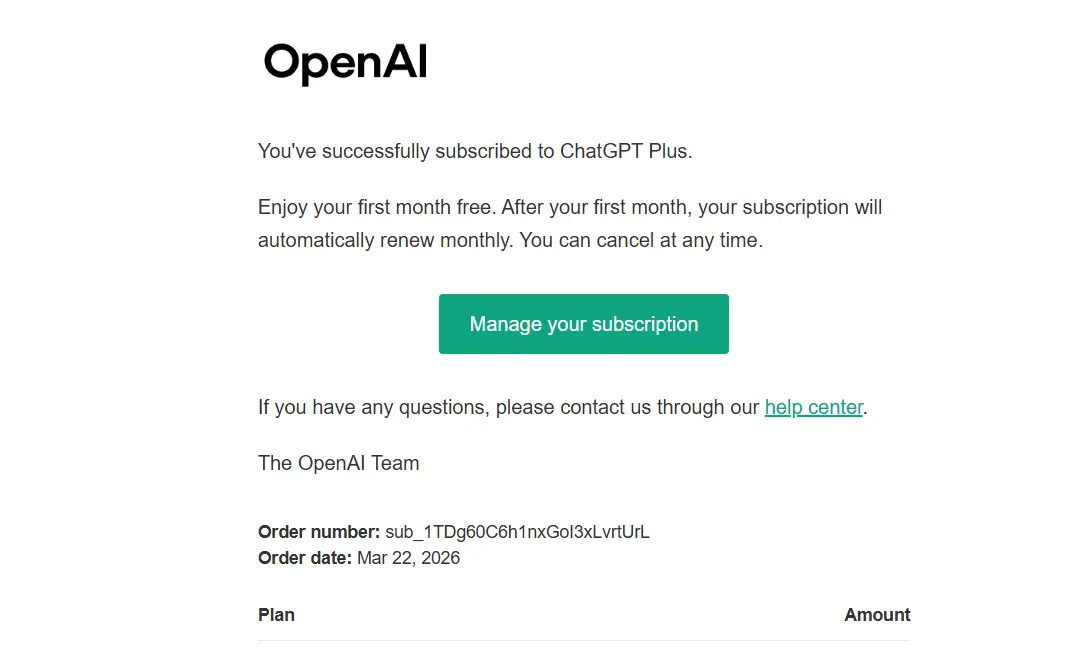Click the If you have any questions text
The image size is (1076, 655).
tap(373, 407)
